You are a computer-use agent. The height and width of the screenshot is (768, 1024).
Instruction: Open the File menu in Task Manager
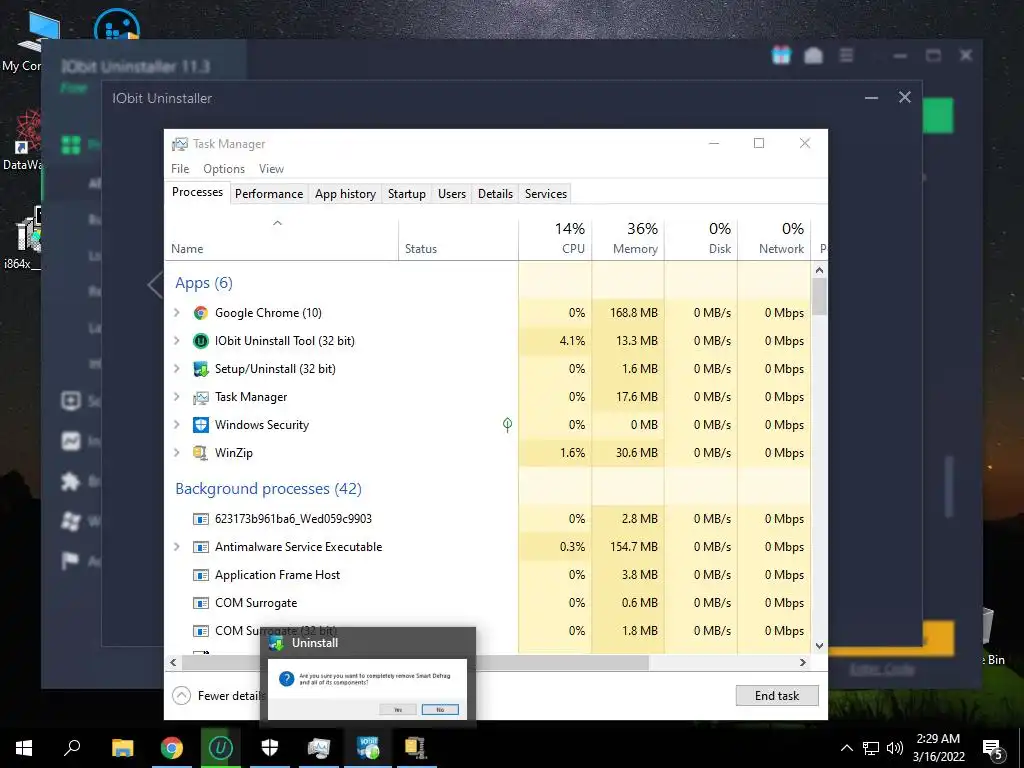tap(180, 169)
